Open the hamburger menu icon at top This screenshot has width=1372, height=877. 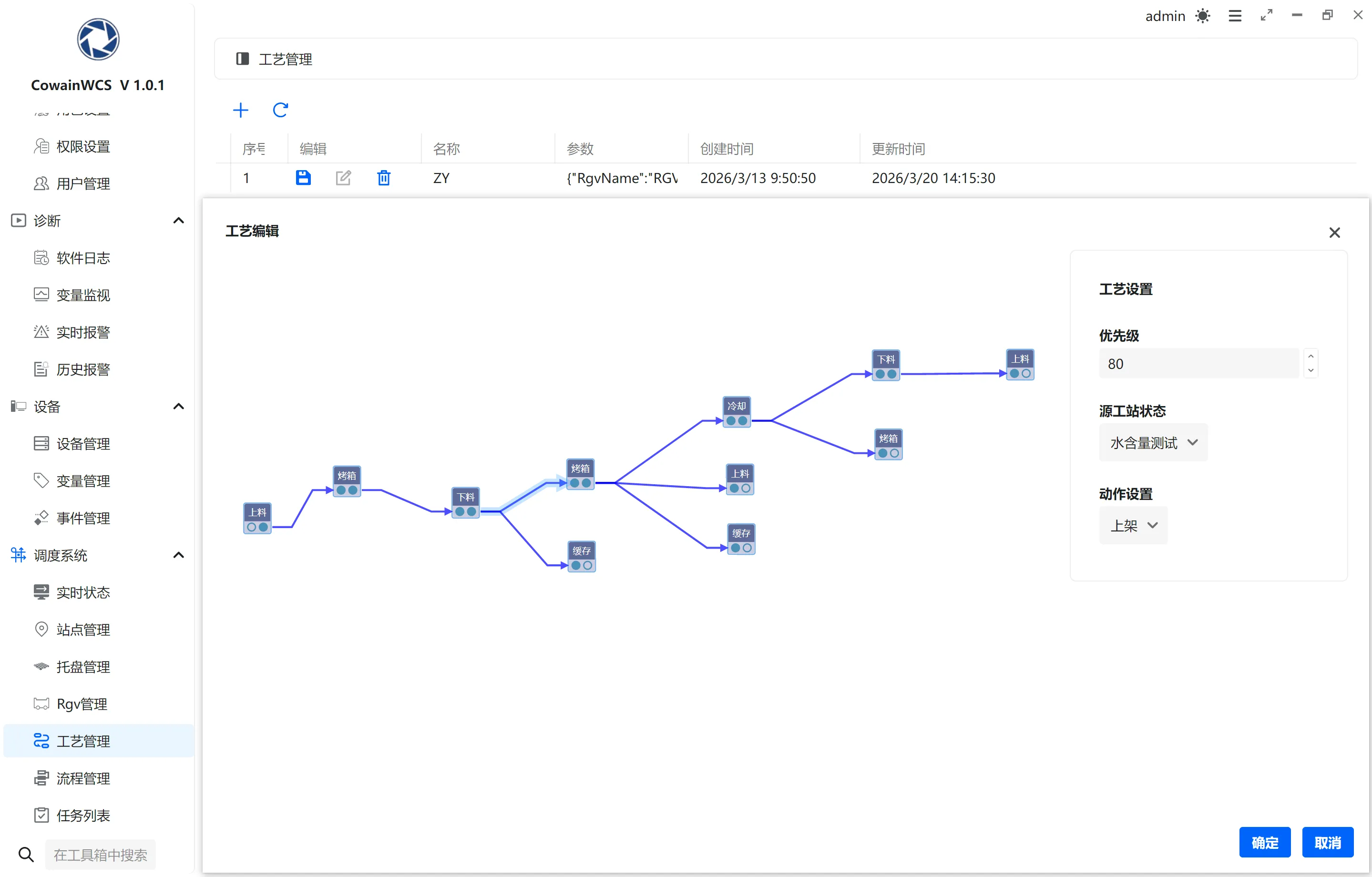1235,16
